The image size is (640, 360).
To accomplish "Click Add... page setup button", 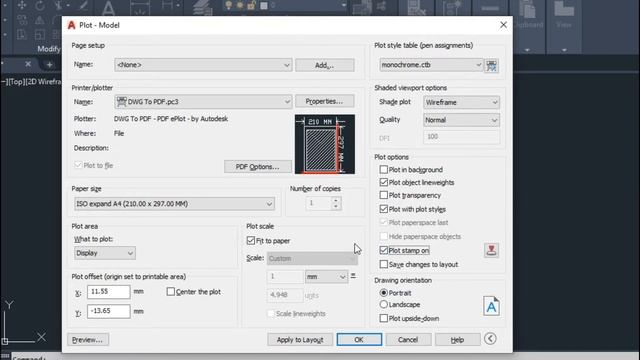I will pos(324,65).
